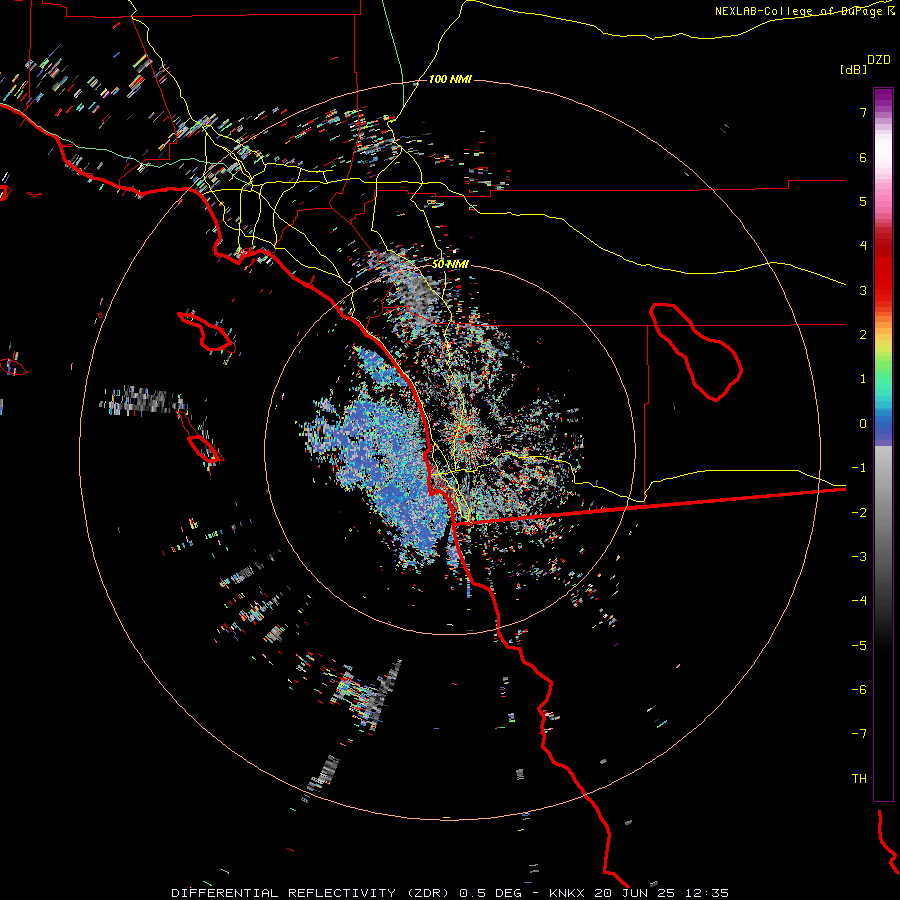Click the "KNKX" radar station identifier
Image resolution: width=900 pixels, height=900 pixels.
567,893
